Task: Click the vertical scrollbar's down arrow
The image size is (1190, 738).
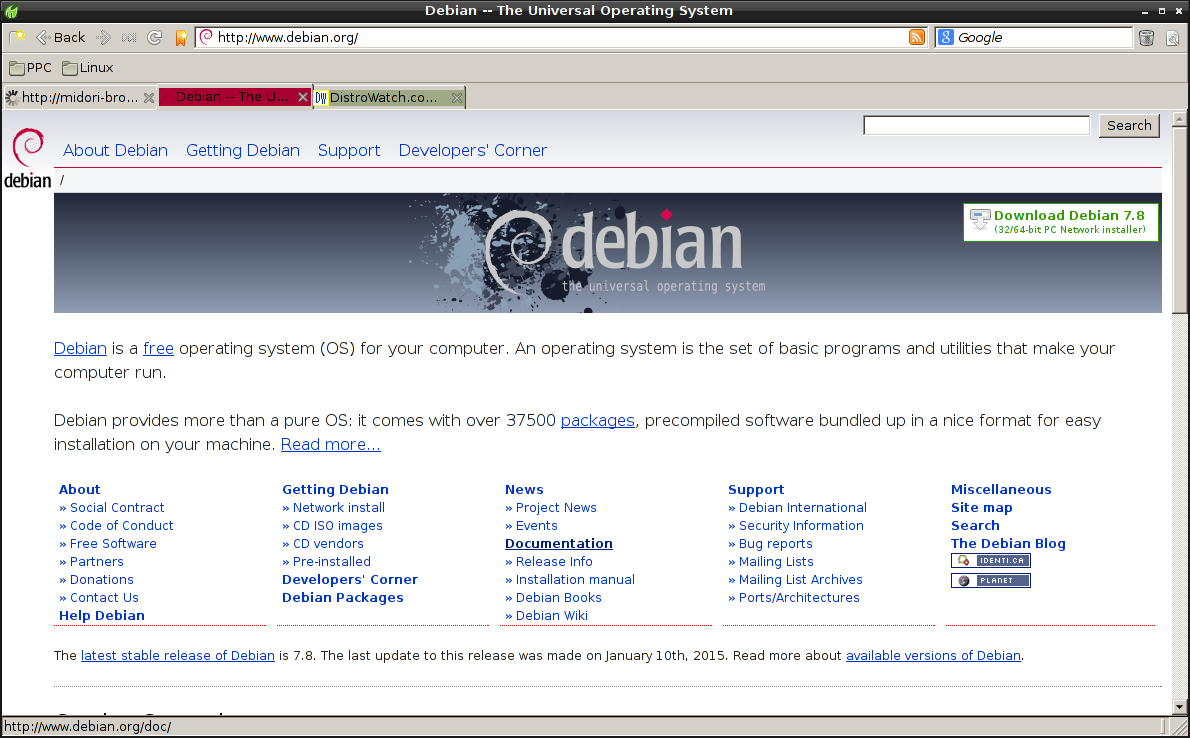Action: (1179, 707)
